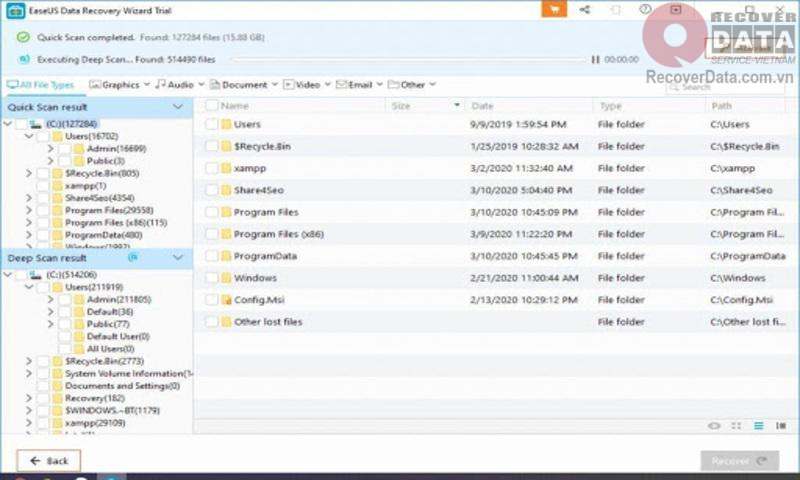Select Default User(0) tree item

click(118, 336)
